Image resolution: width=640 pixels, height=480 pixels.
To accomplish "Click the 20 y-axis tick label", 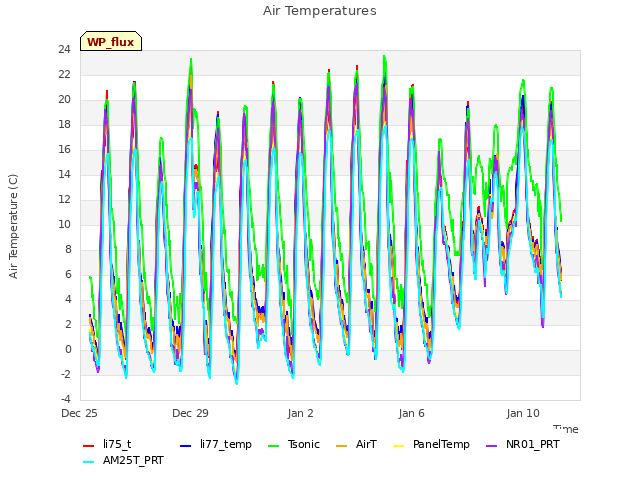I will pos(64,99).
